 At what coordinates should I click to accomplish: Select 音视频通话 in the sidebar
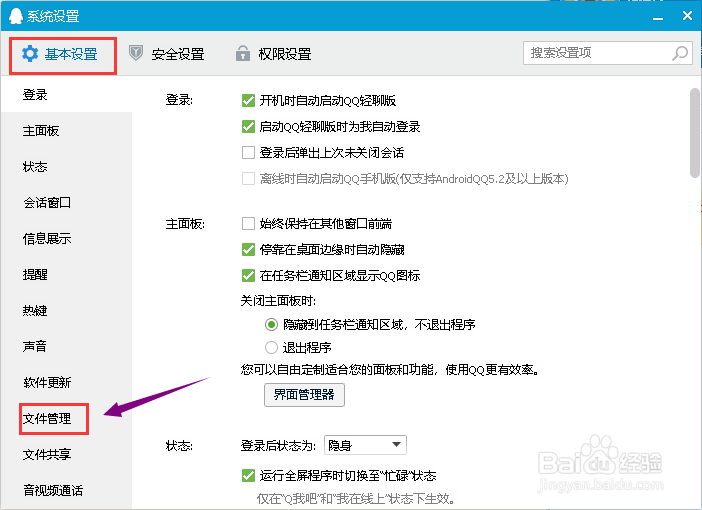coord(66,490)
